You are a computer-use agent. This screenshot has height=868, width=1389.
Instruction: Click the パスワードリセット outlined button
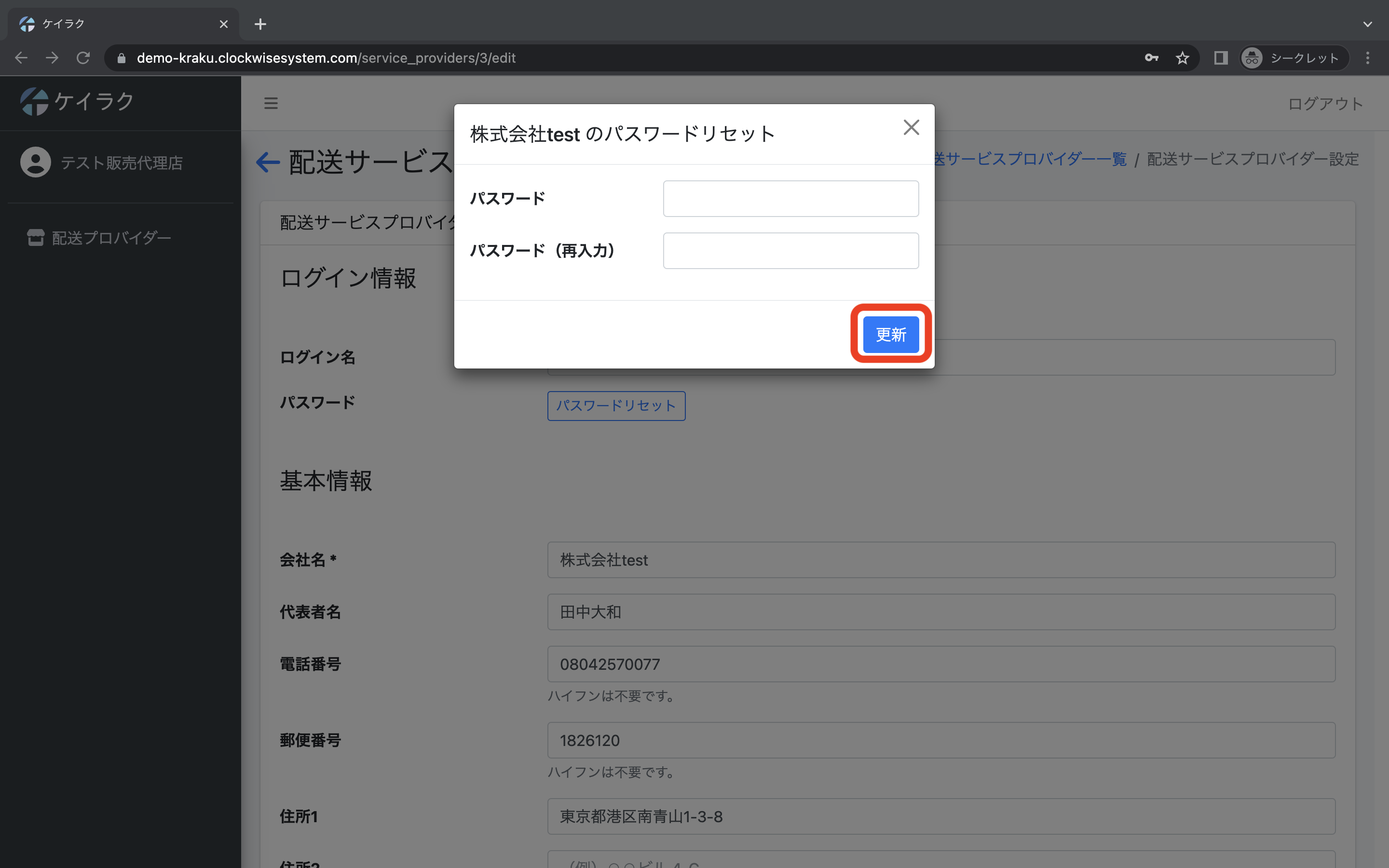pos(616,406)
